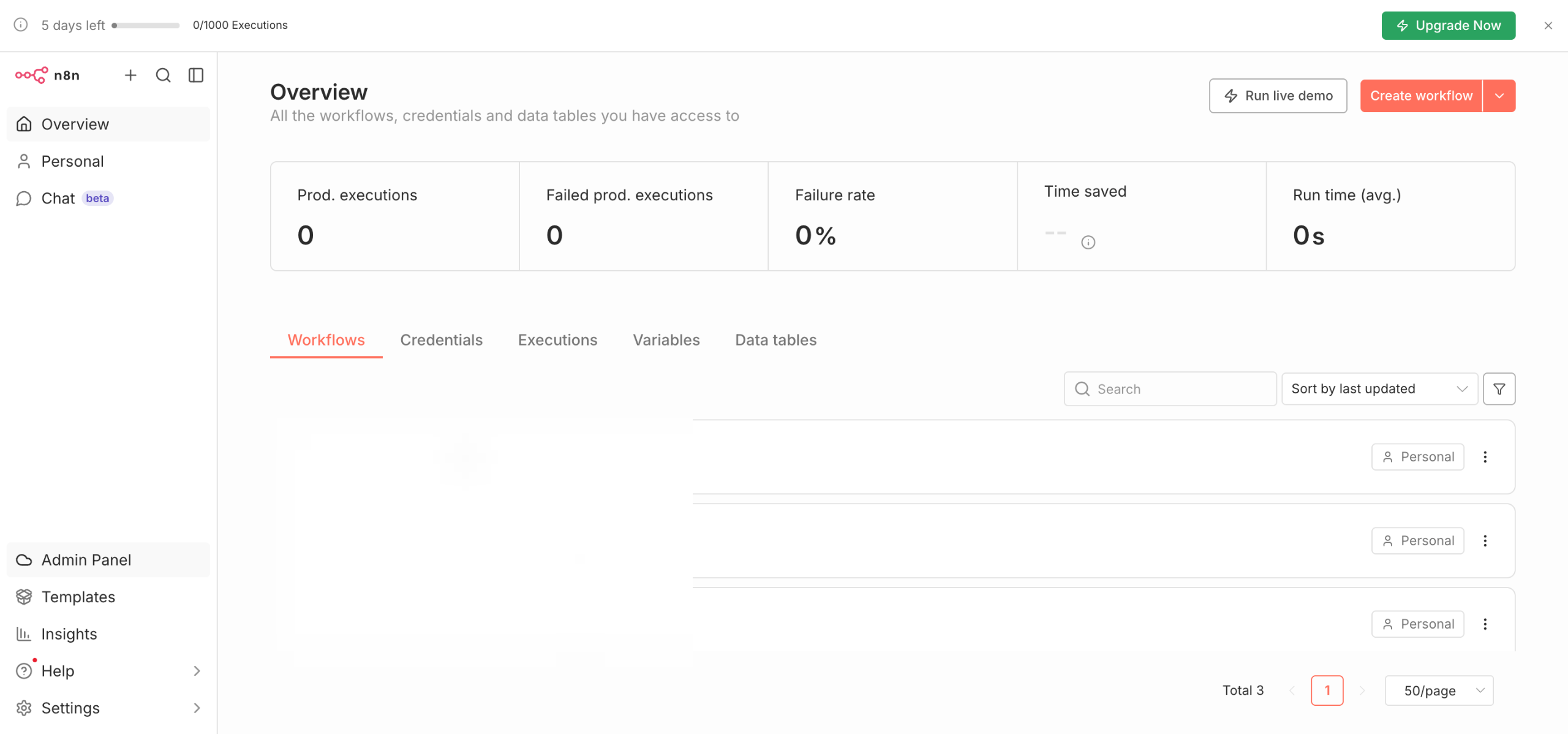Click the Run live demo button

click(x=1278, y=96)
